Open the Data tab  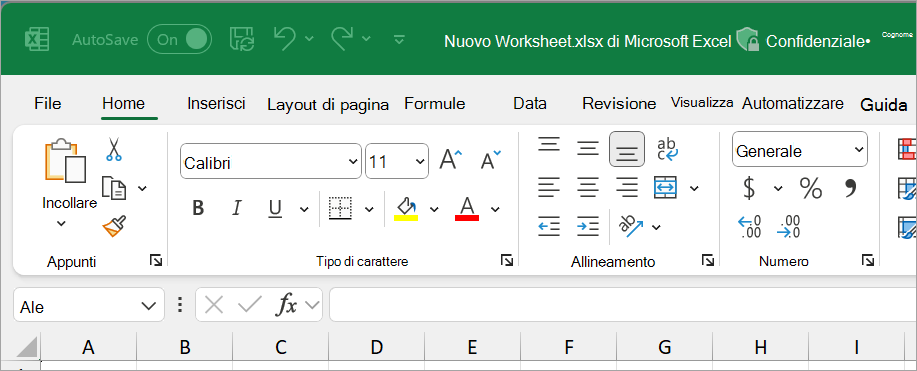pos(530,104)
